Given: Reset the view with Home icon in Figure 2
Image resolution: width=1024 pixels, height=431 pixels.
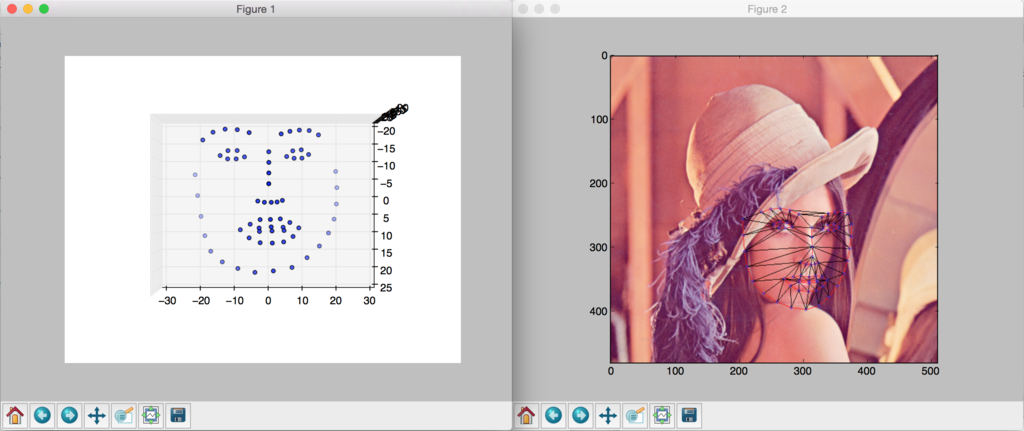Looking at the screenshot, I should tap(527, 415).
